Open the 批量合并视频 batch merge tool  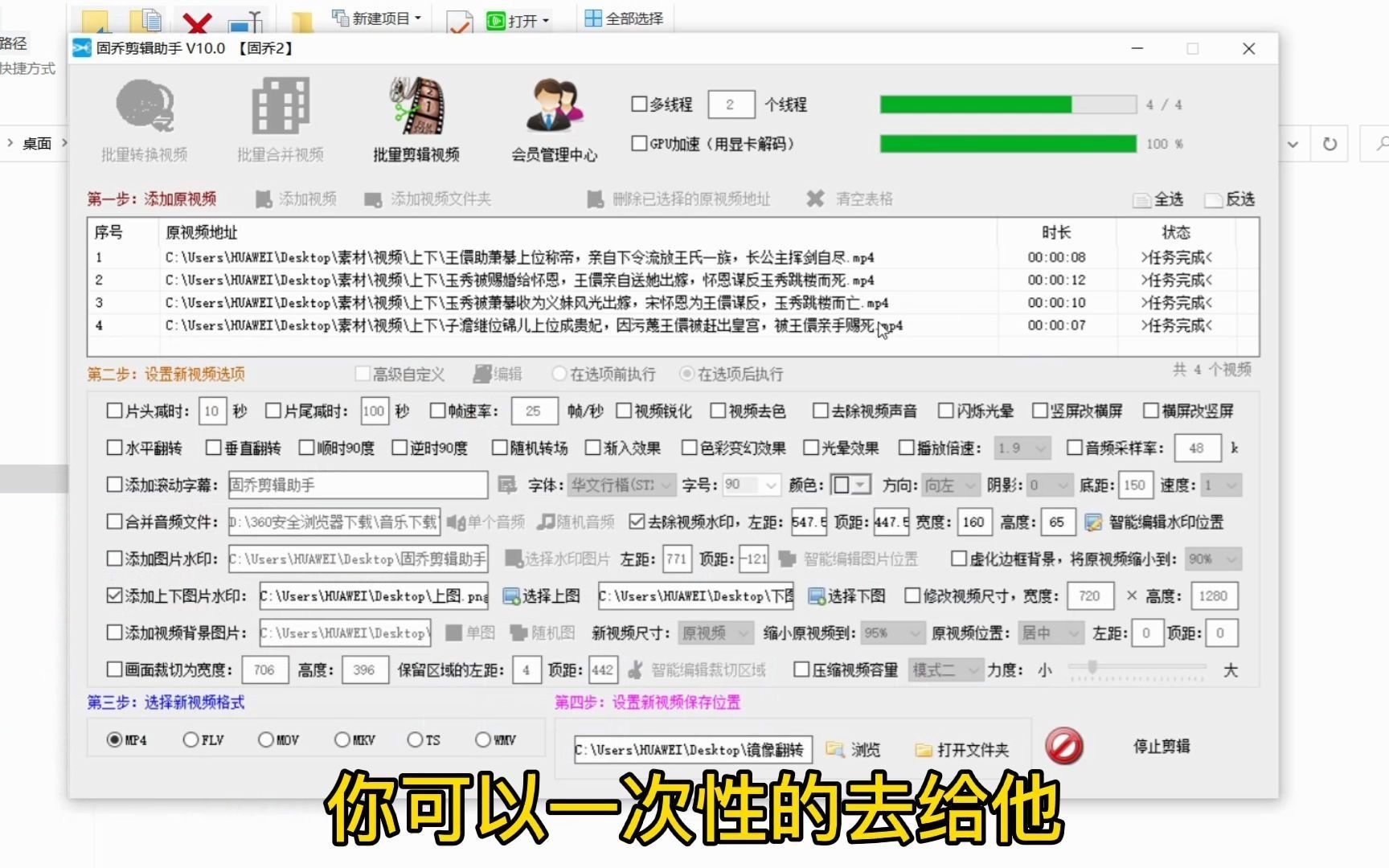280,120
